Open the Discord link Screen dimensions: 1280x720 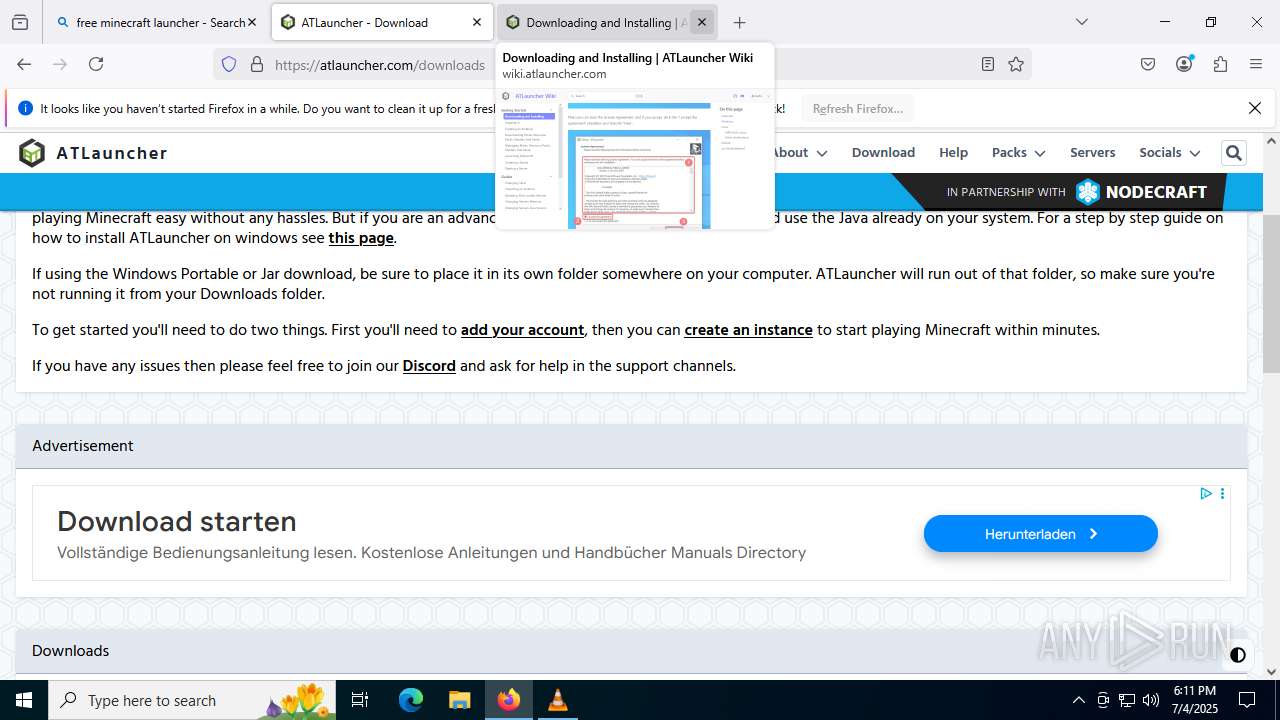(x=429, y=366)
